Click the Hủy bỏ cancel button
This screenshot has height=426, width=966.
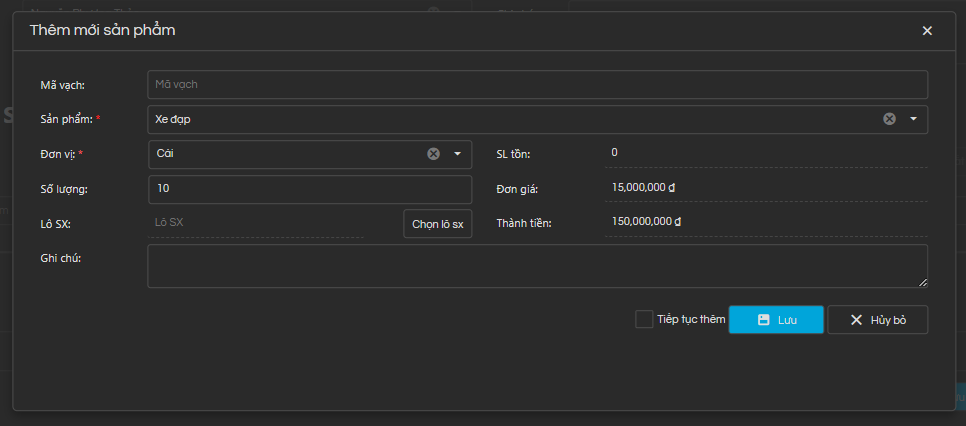(x=877, y=320)
